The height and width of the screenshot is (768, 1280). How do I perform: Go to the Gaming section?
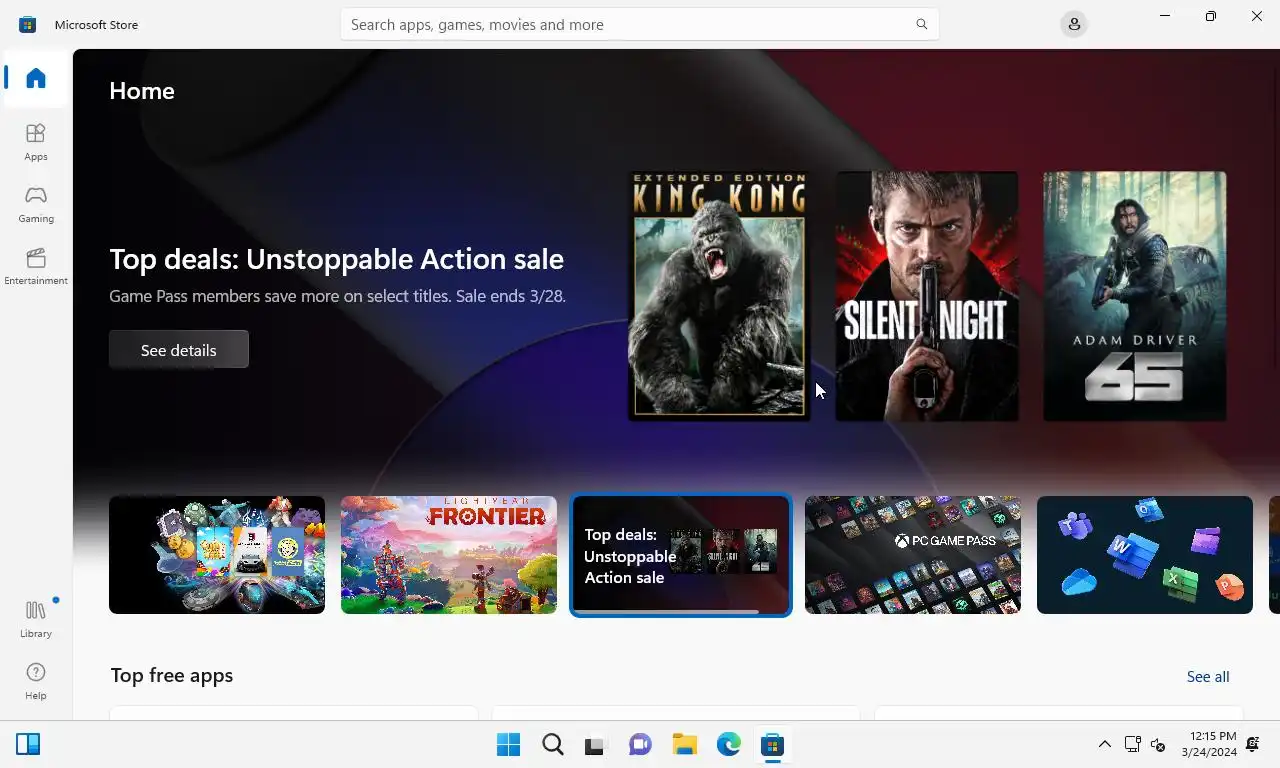click(36, 204)
